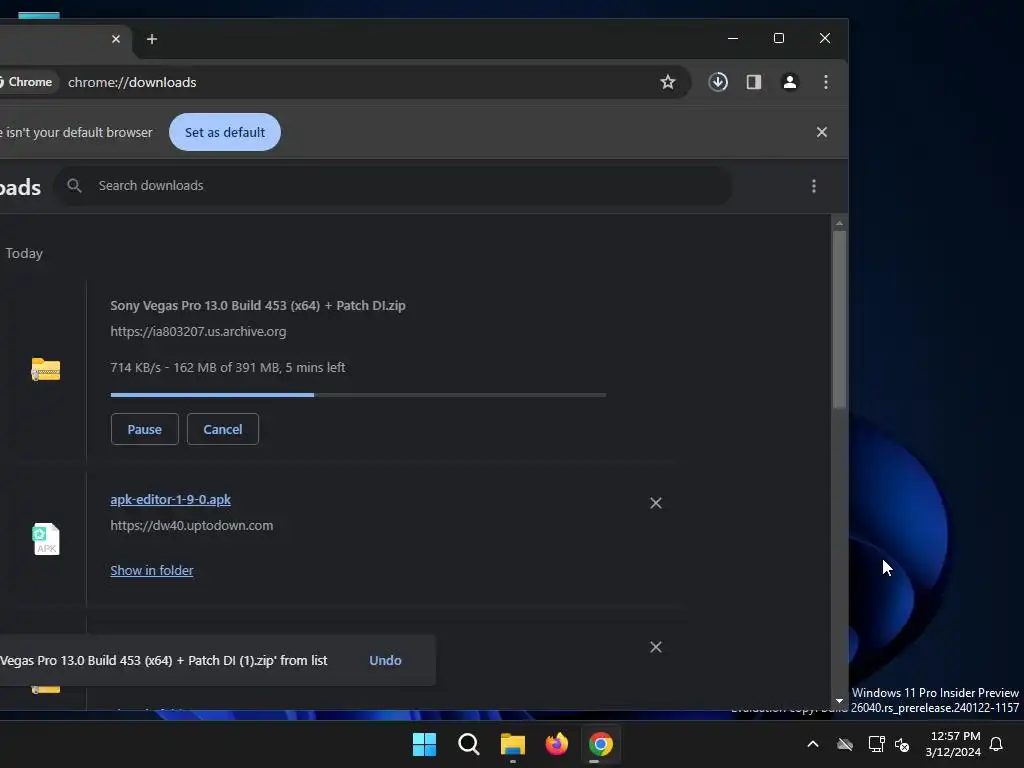Image resolution: width=1024 pixels, height=768 pixels.
Task: Click the muted volume tray icon
Action: click(x=902, y=744)
